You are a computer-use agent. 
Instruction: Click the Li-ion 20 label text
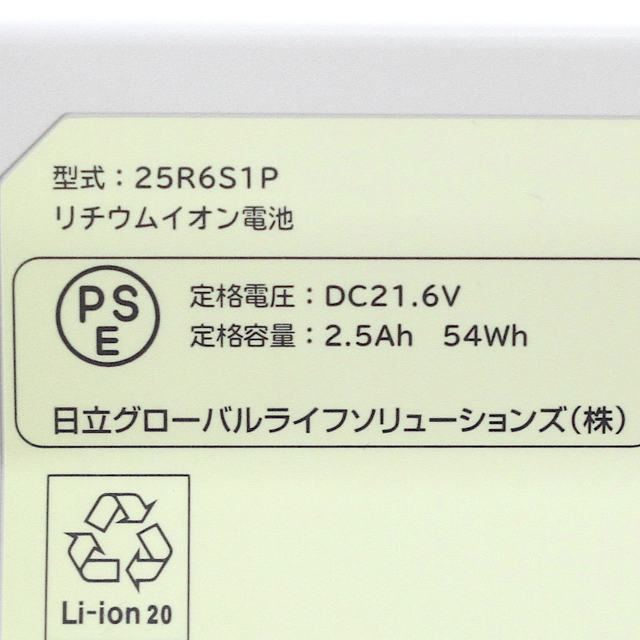tap(117, 613)
